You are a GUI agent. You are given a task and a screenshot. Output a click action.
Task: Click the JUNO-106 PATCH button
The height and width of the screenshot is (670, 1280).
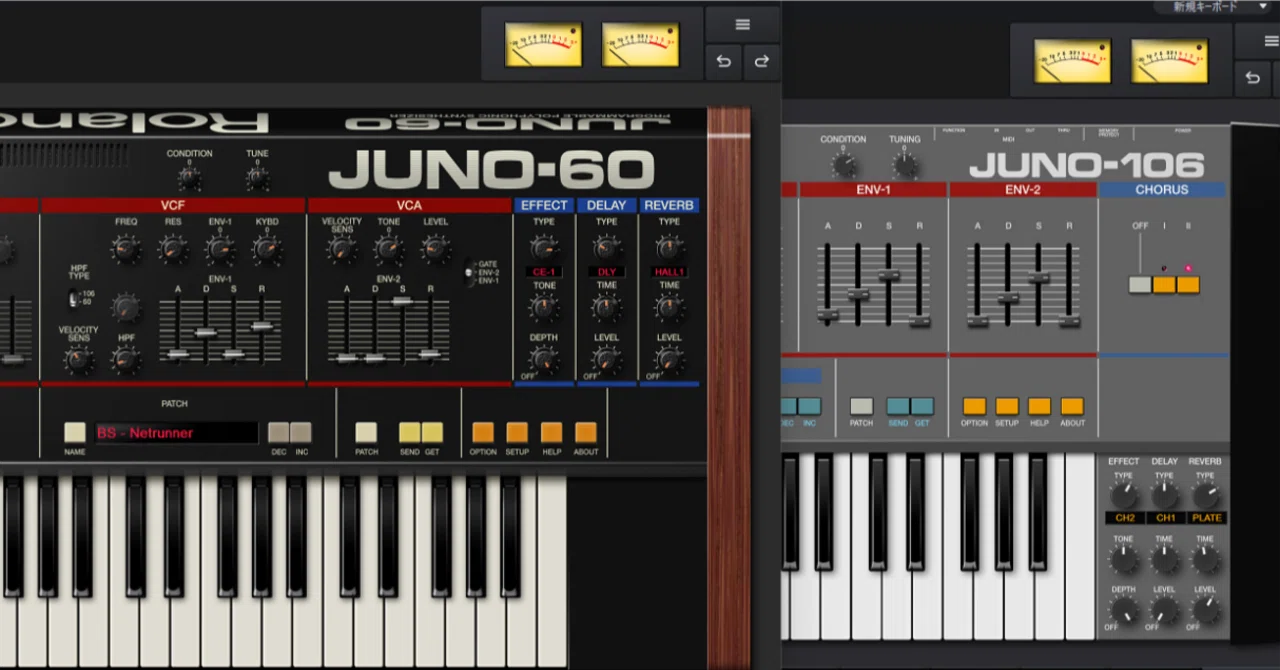(861, 406)
